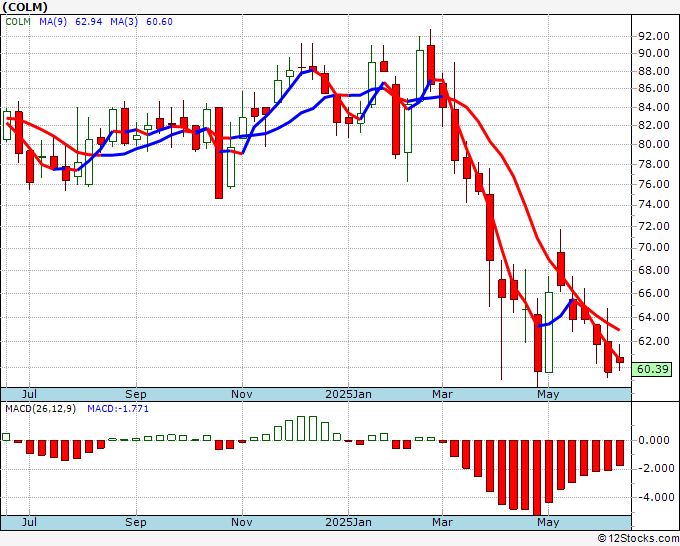Image resolution: width=680 pixels, height=546 pixels.
Task: Click the 84.00 price axis label
Action: 654,107
